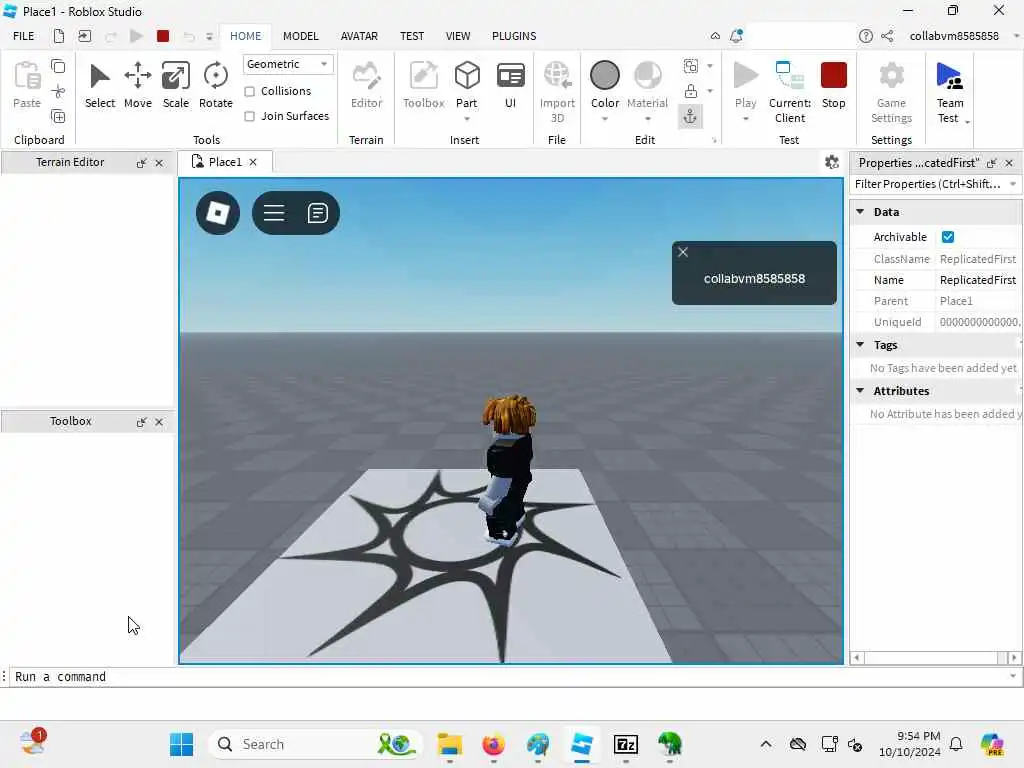Click the collabvm8585858 account name
Image resolution: width=1024 pixels, height=768 pixels.
click(954, 36)
